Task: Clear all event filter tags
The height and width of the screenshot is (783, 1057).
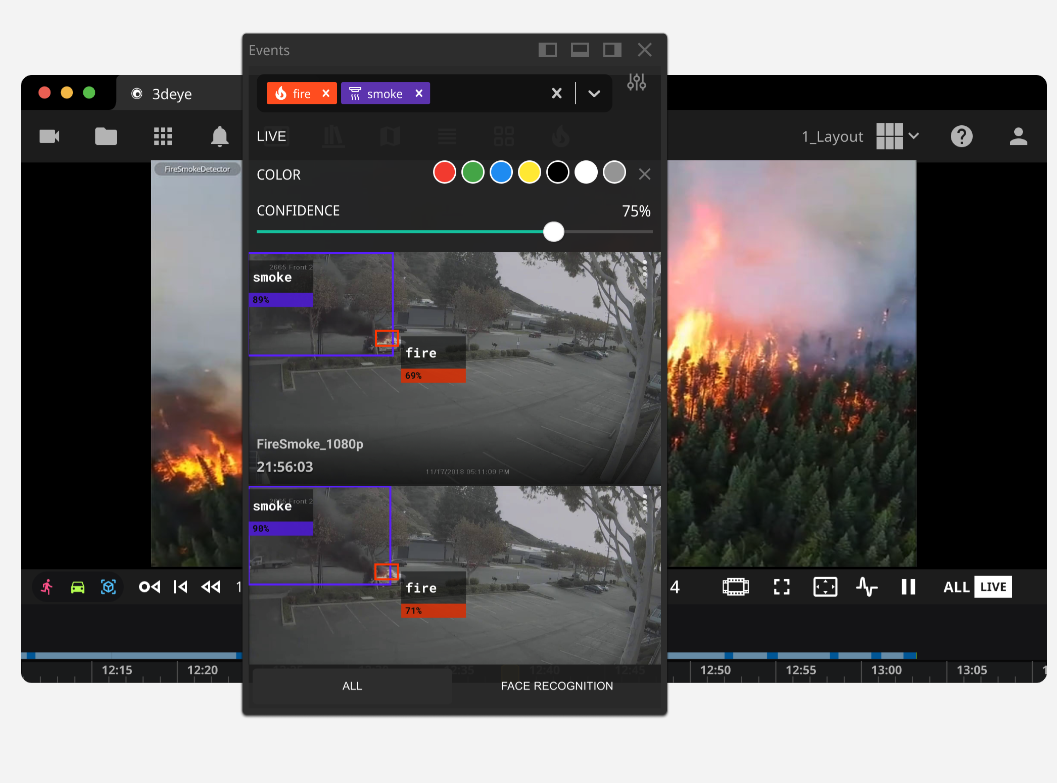Action: click(556, 93)
